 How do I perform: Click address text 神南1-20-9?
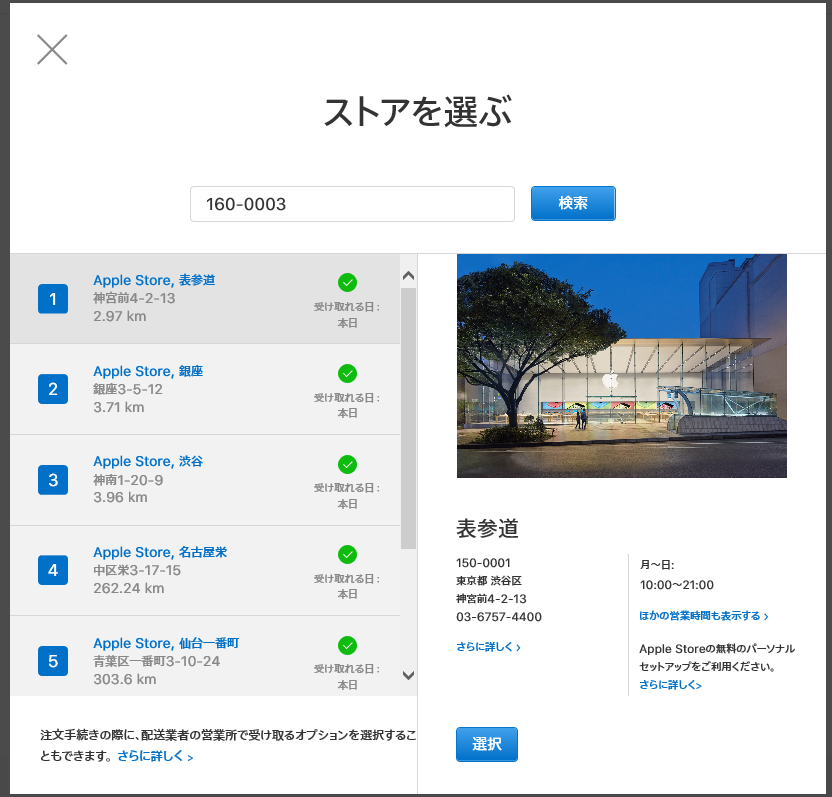128,480
